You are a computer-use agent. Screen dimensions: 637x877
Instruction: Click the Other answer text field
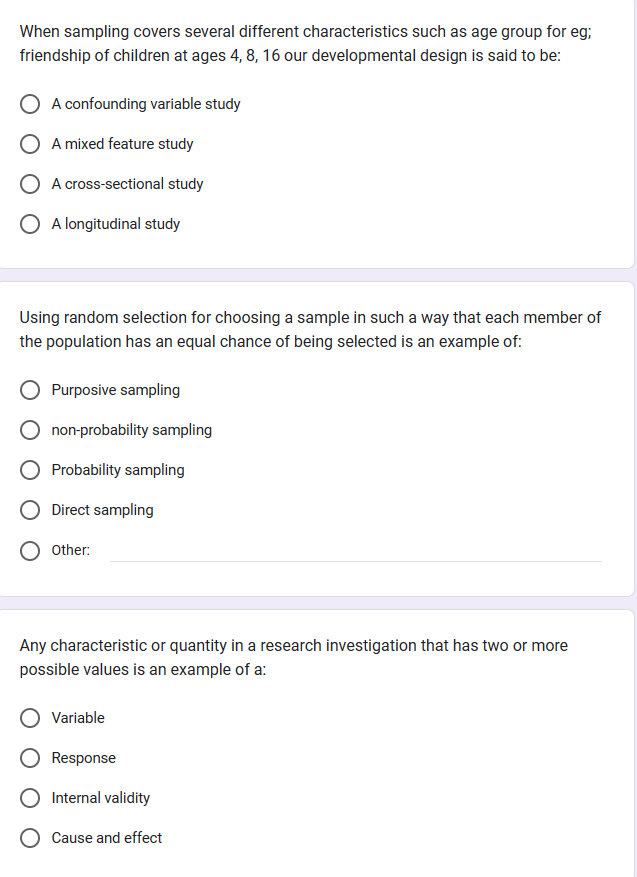point(355,549)
